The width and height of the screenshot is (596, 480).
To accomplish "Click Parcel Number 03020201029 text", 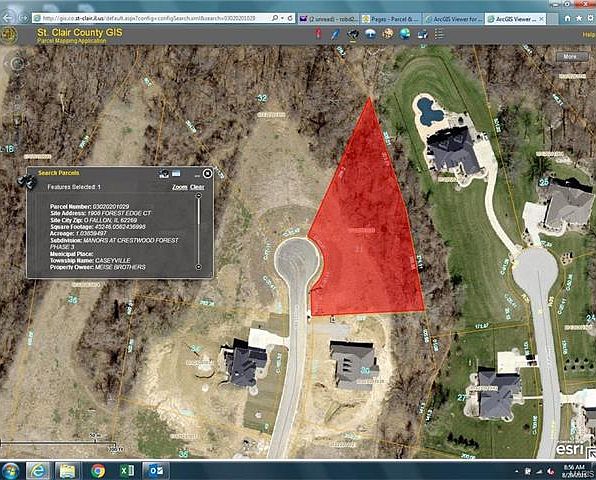I will click(89, 206).
